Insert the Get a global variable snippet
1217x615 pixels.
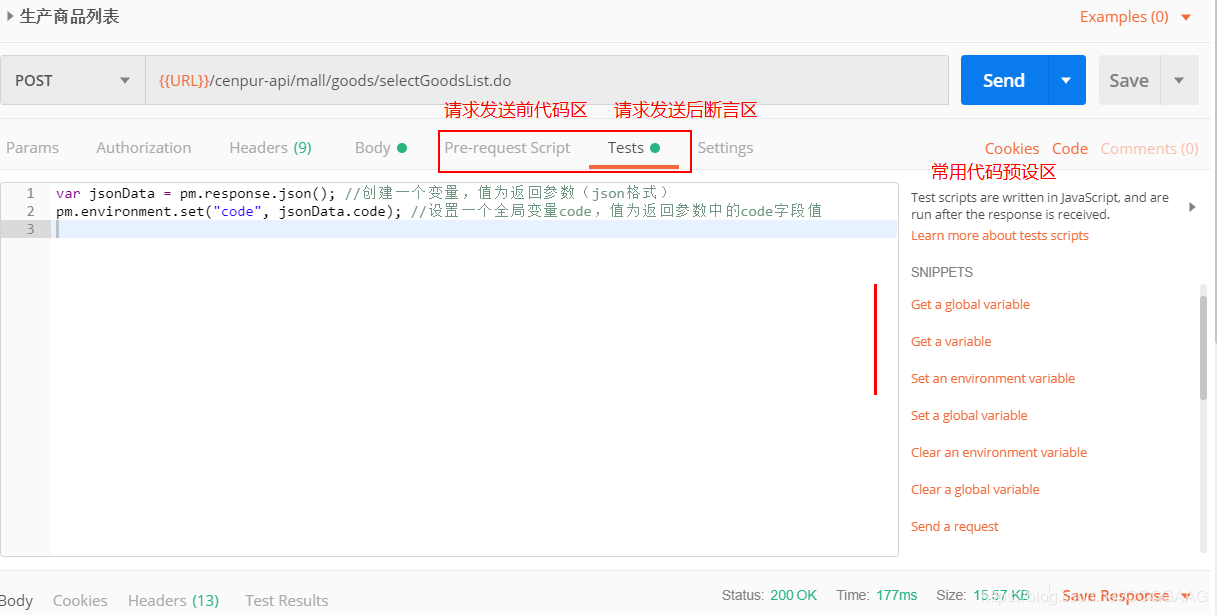pos(970,305)
